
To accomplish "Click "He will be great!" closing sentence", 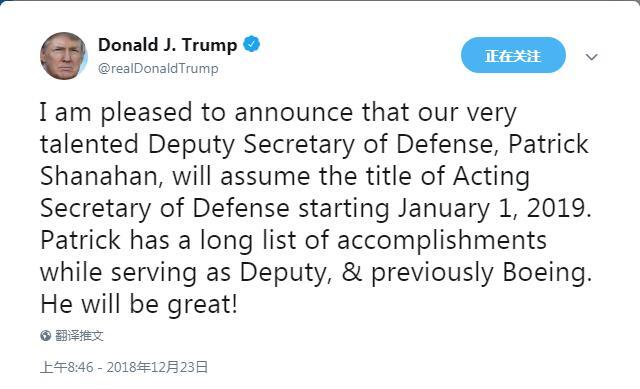I will 139,305.
